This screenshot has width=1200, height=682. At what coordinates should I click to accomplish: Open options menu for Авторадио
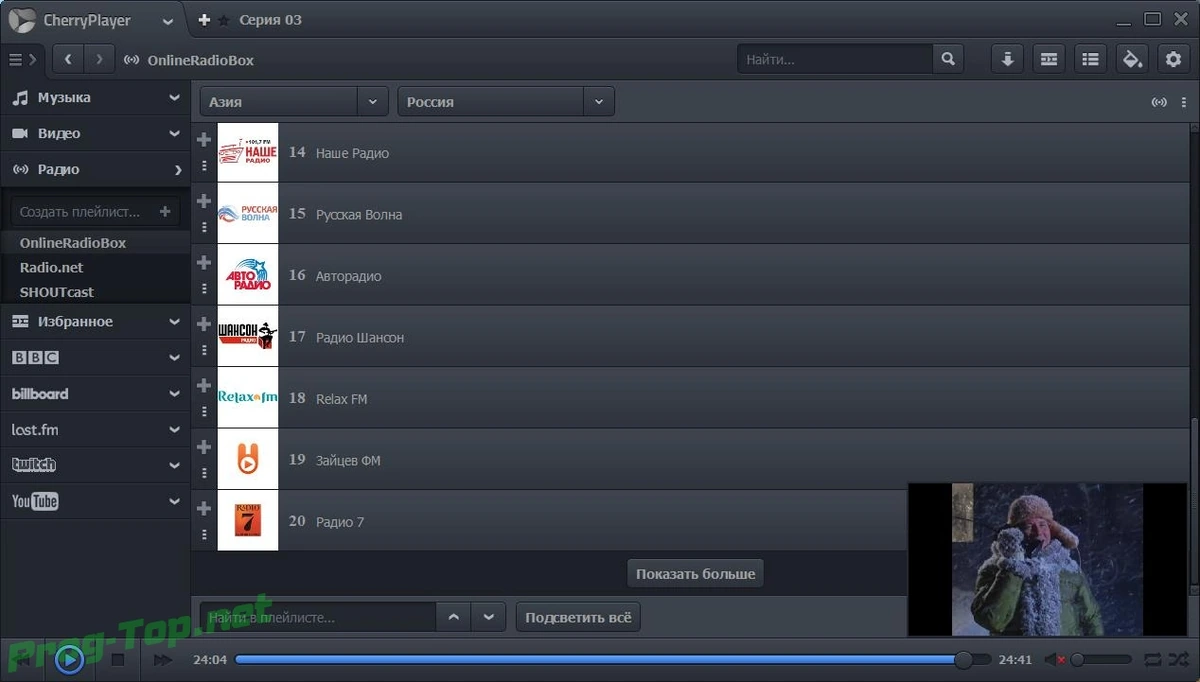point(204,289)
